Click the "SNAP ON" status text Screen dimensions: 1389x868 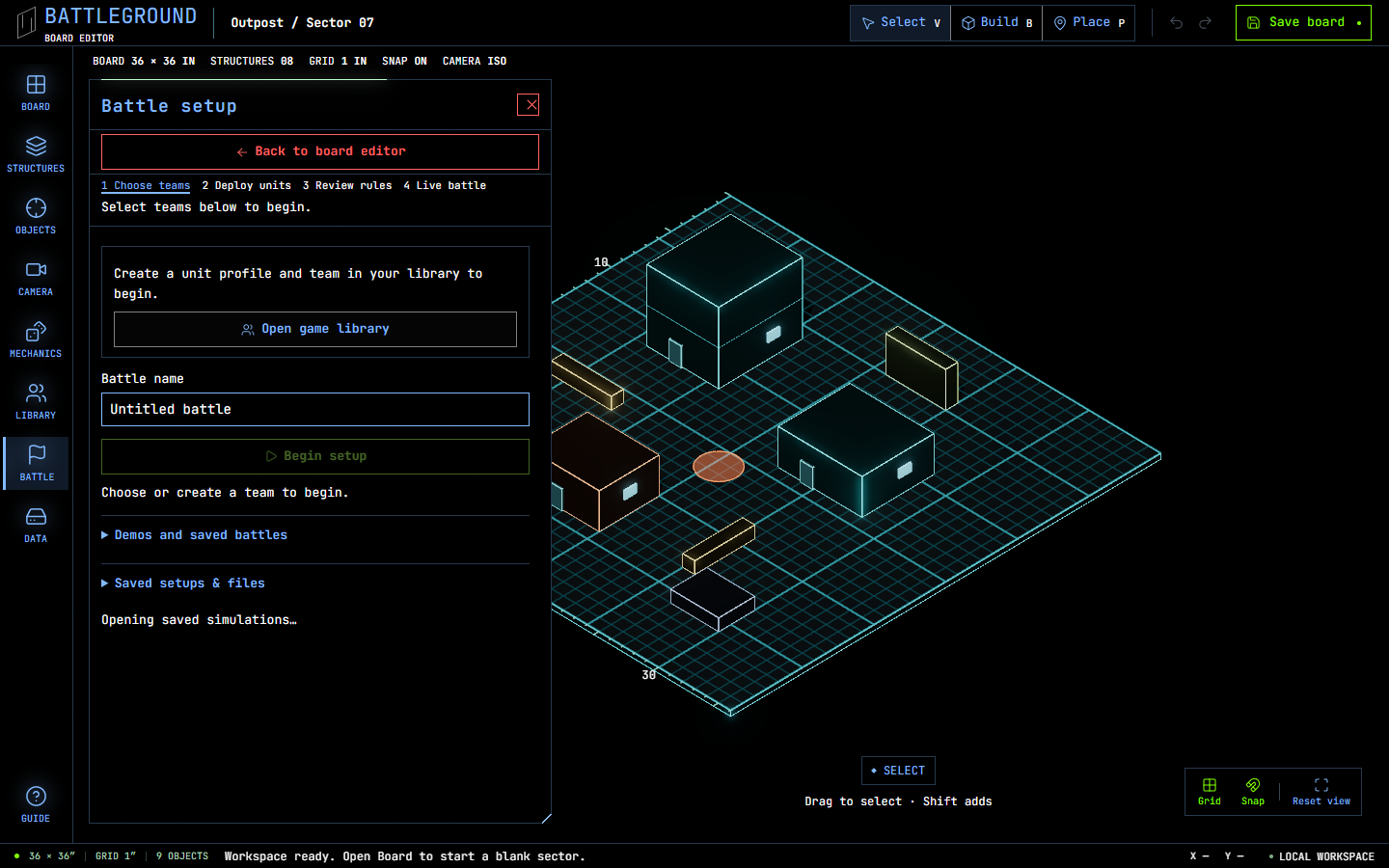pos(404,61)
